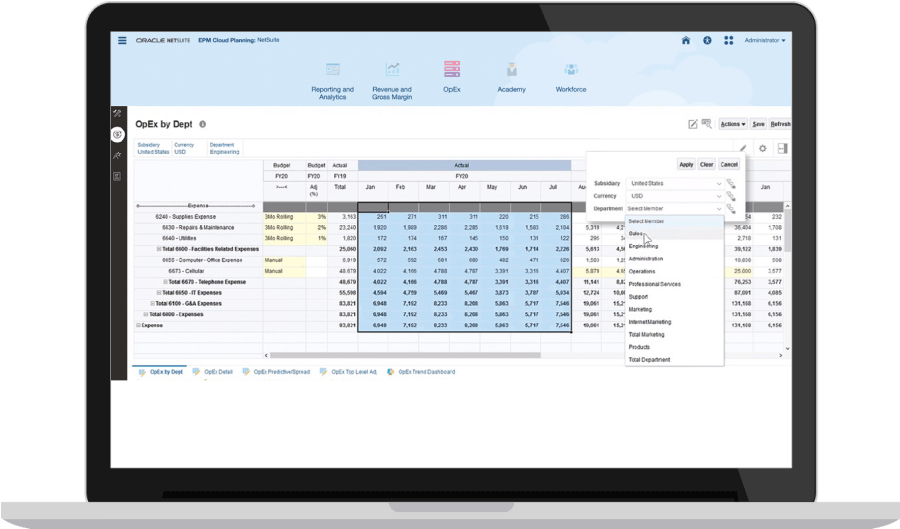The image size is (900, 529).
Task: Click the edit members pencil icon
Action: (x=742, y=148)
